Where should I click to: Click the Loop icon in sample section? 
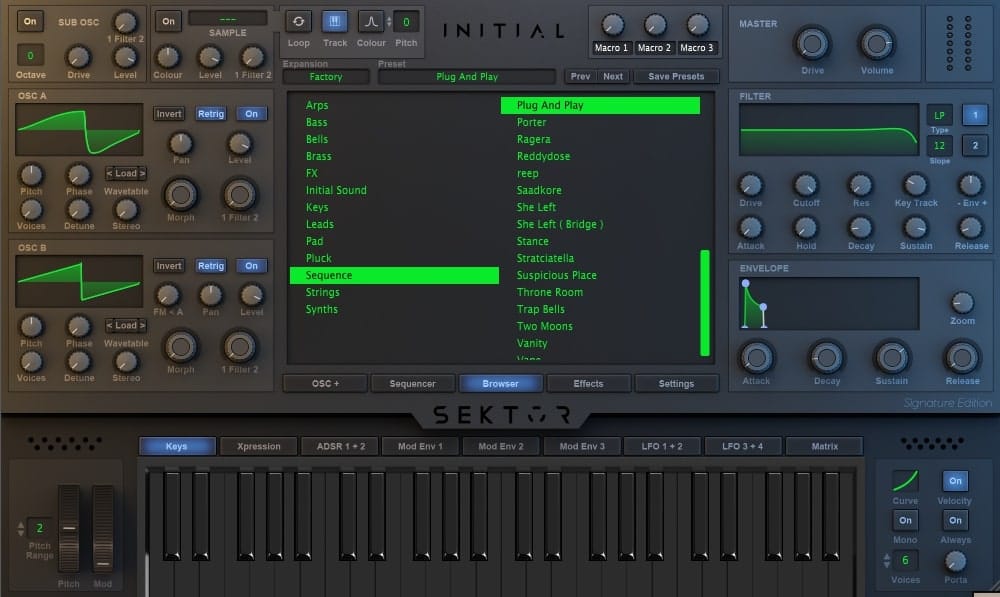click(298, 22)
